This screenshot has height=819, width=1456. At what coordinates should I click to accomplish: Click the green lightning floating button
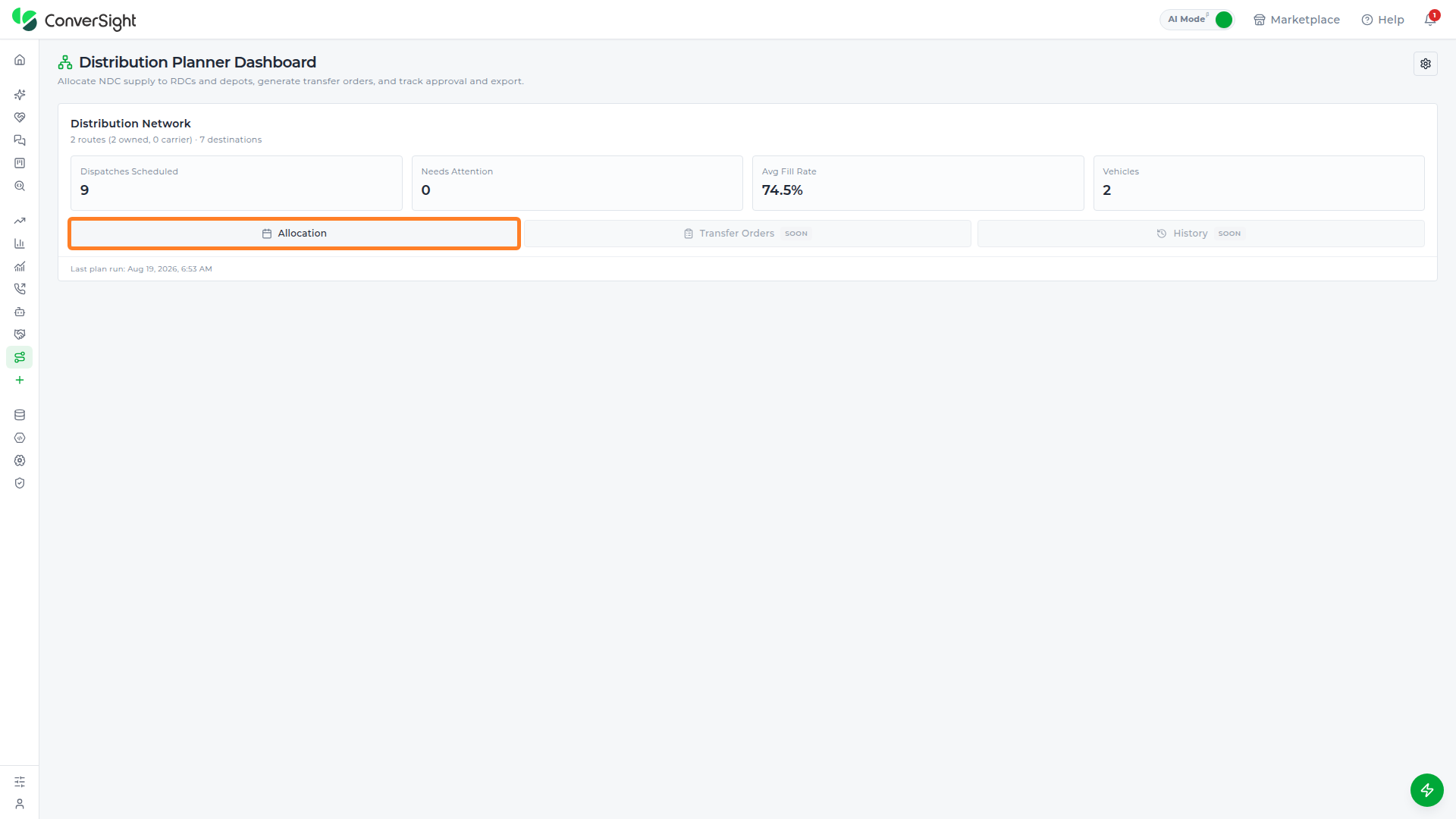(1426, 790)
